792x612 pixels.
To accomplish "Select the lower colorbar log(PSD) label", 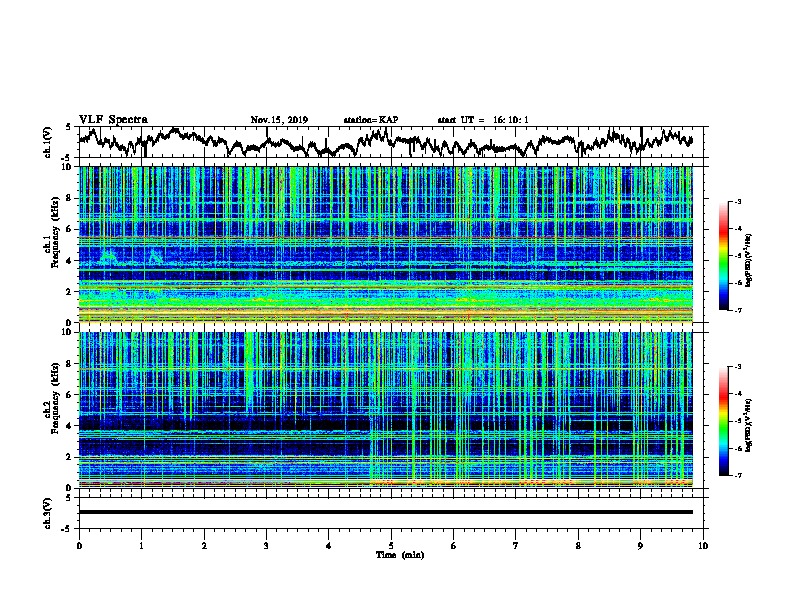I will (x=749, y=425).
